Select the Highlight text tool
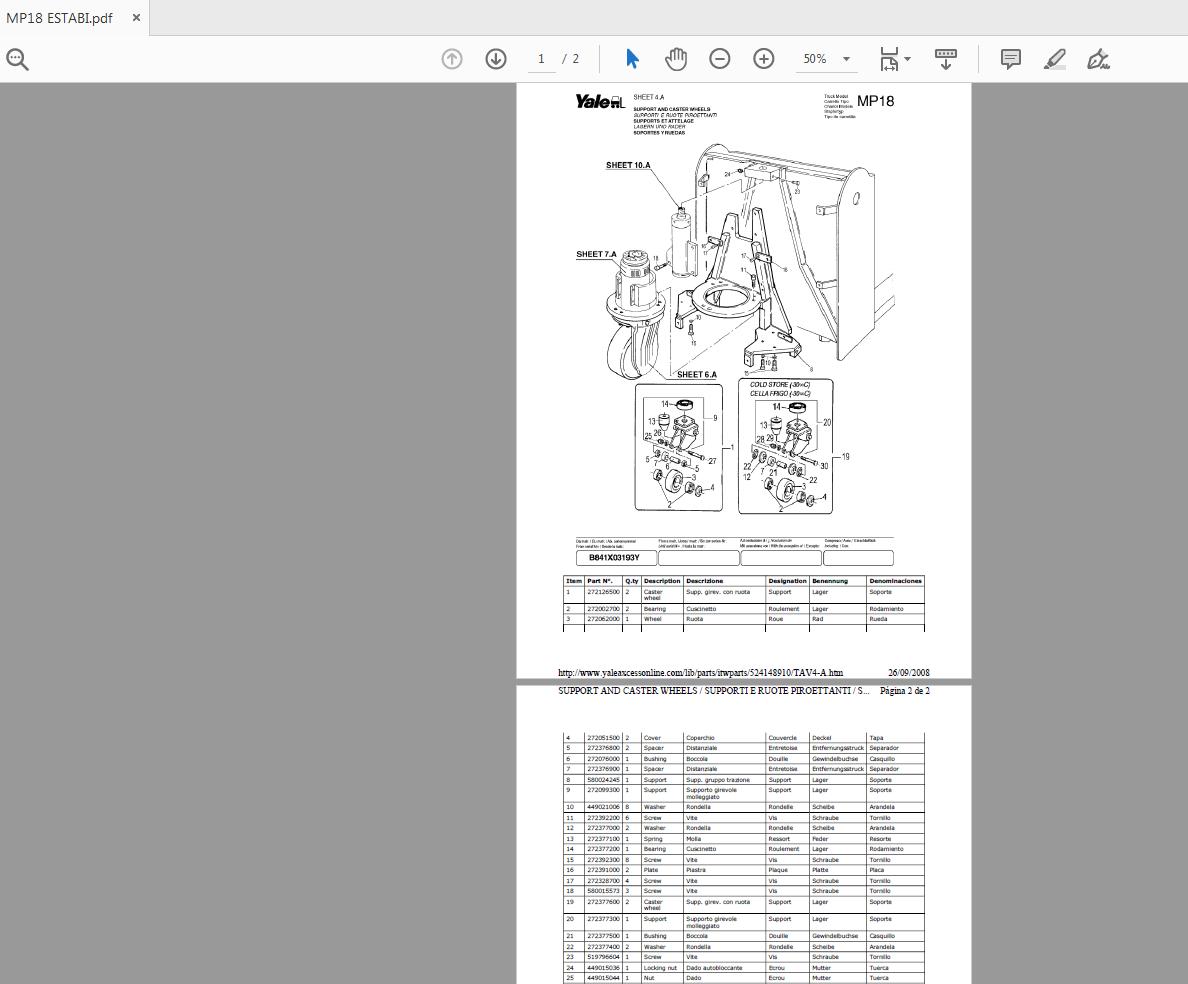The height and width of the screenshot is (984, 1188). pyautogui.click(x=1054, y=59)
